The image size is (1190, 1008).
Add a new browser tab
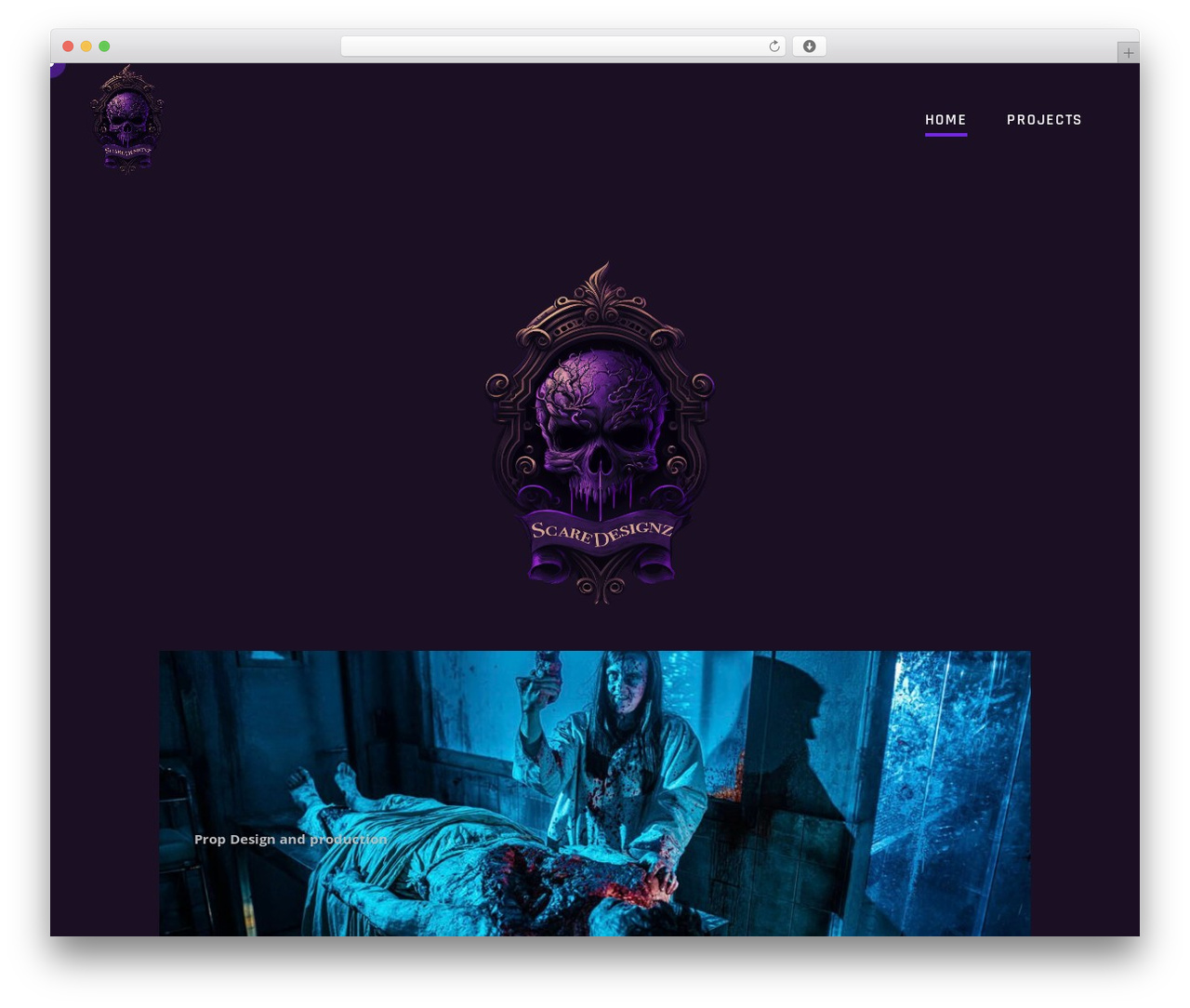tap(1128, 53)
